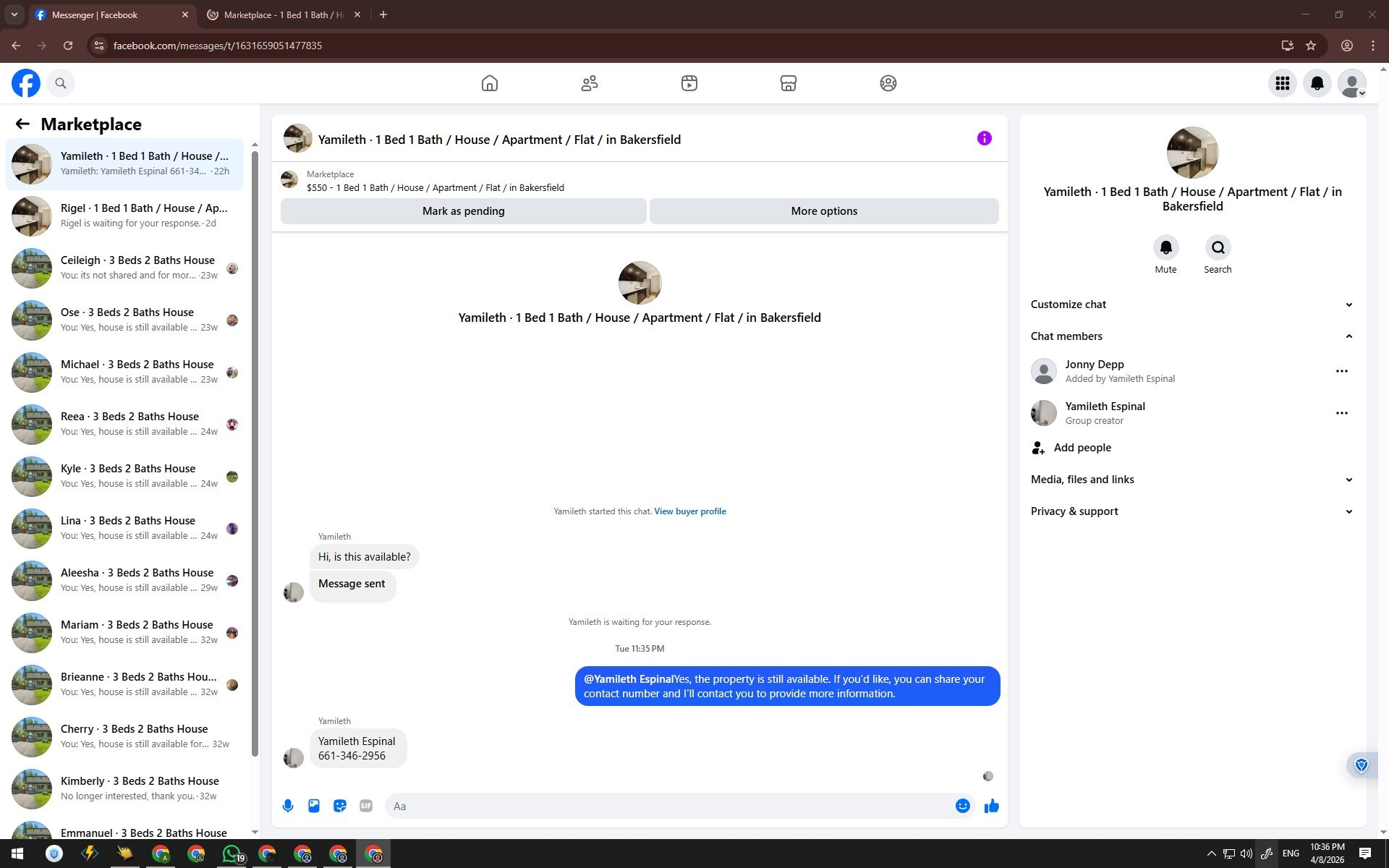The image size is (1389, 868).
Task: Open the sticker picker icon
Action: (340, 806)
